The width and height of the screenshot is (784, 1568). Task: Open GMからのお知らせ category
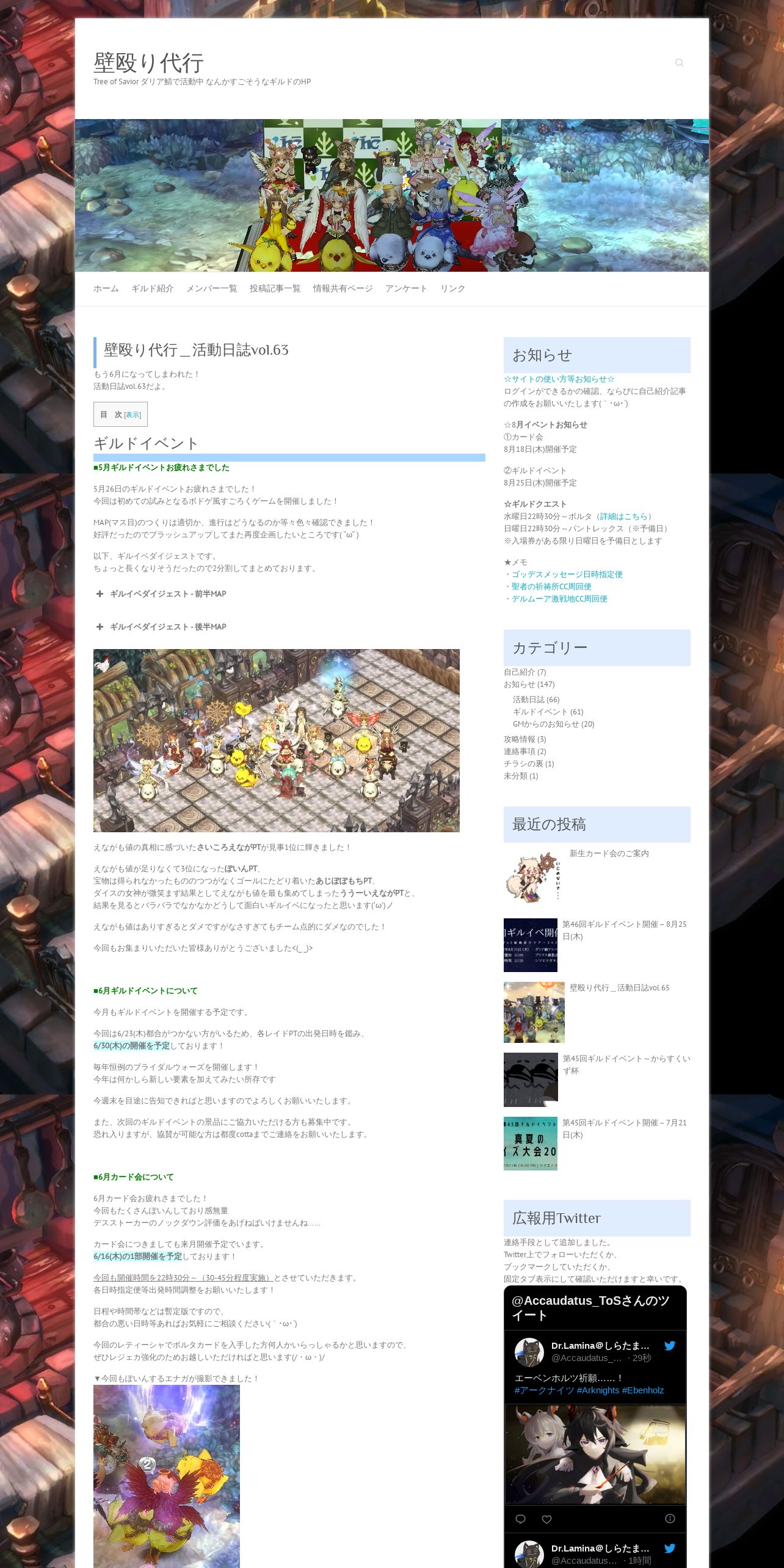[546, 724]
